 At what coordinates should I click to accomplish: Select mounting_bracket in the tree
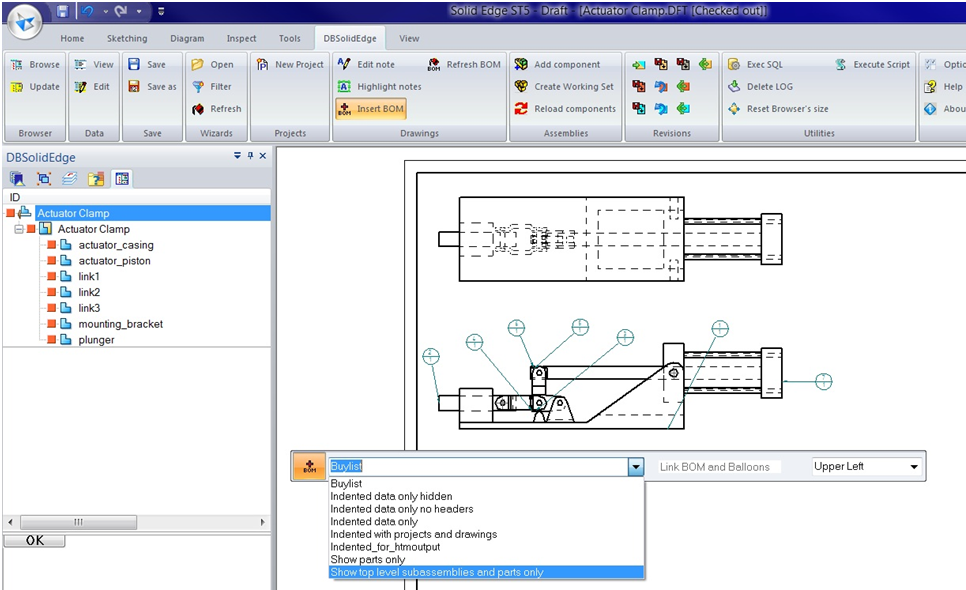click(x=121, y=324)
